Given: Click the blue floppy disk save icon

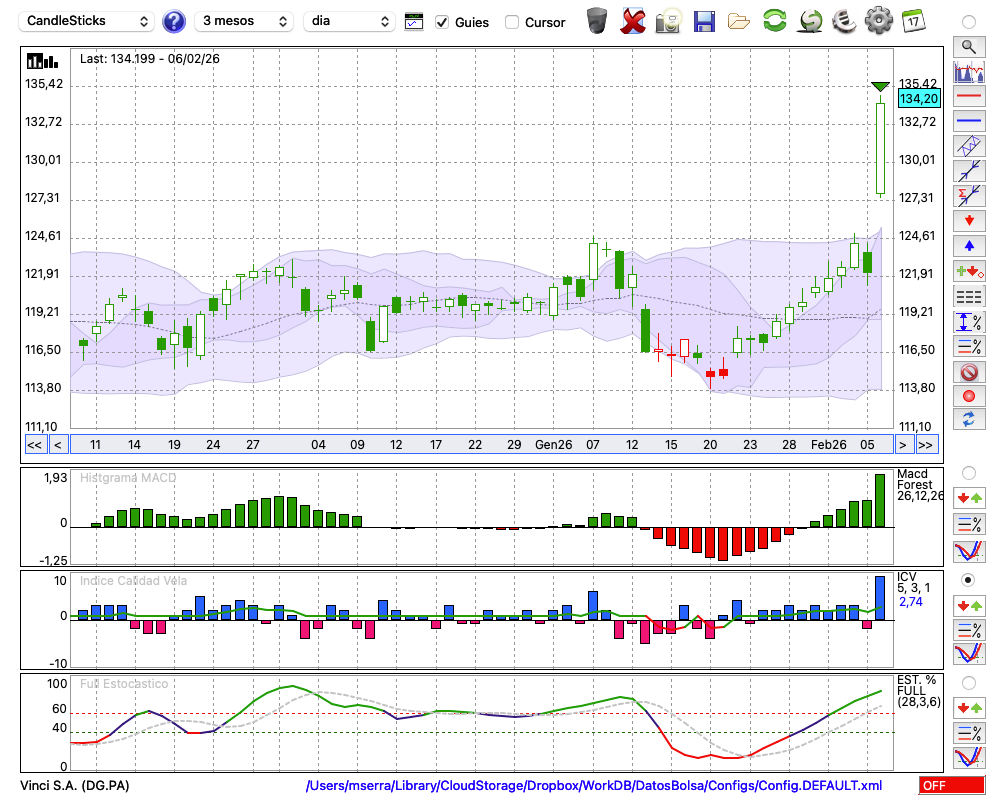Looking at the screenshot, I should (704, 21).
